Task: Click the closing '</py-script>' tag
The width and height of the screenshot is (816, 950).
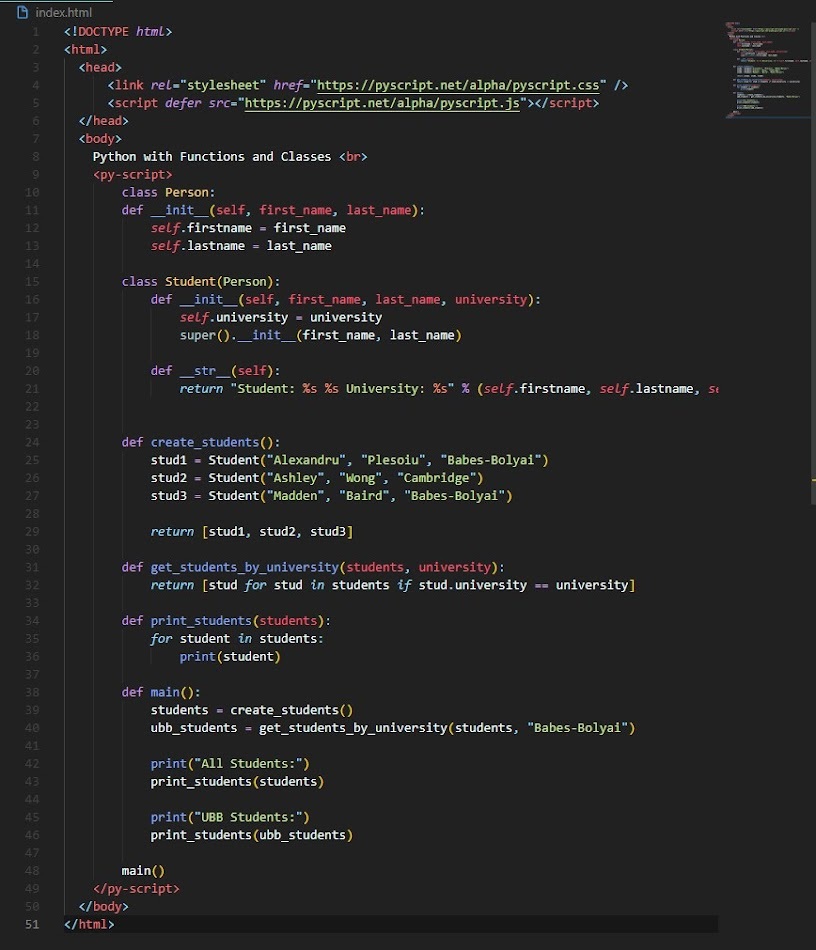Action: click(136, 889)
